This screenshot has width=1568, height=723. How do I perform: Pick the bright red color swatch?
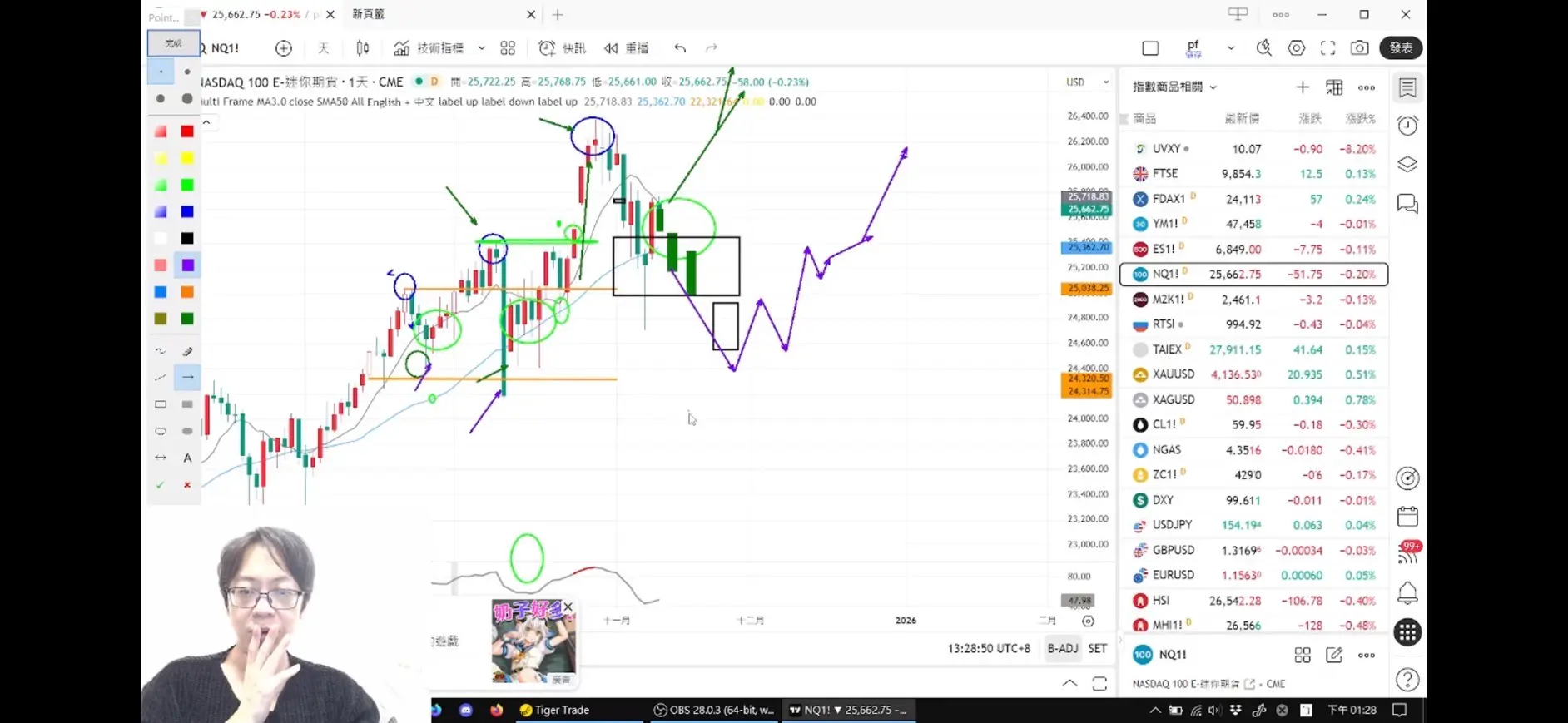tap(187, 131)
